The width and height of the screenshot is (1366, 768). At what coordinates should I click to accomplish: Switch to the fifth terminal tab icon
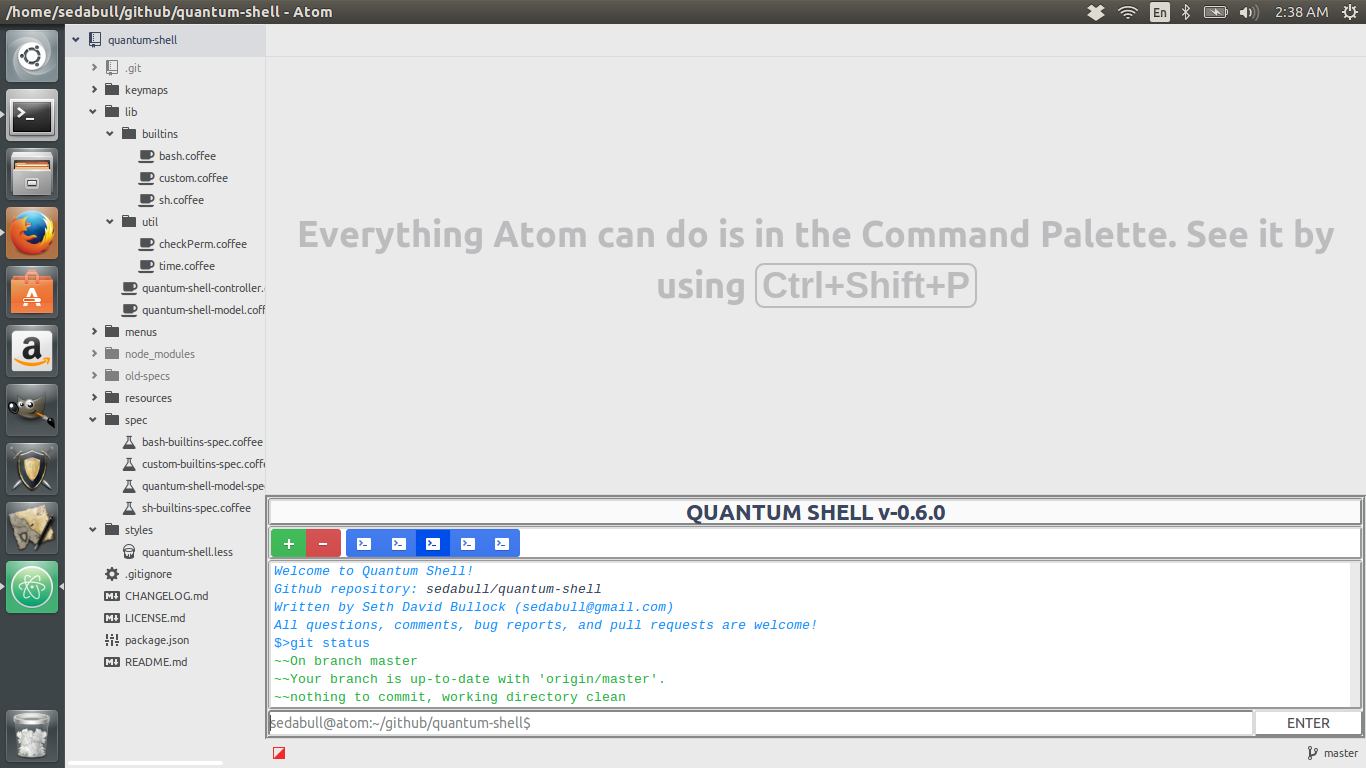tap(502, 543)
